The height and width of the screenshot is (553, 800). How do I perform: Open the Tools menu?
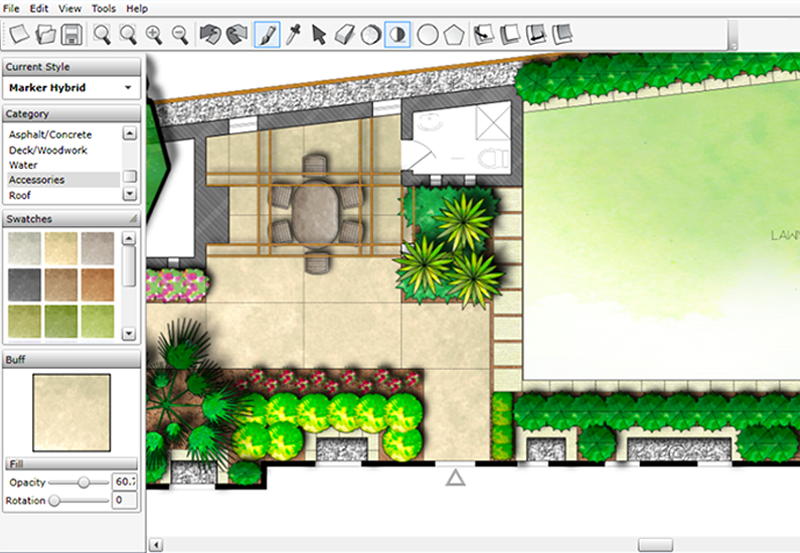pos(104,9)
